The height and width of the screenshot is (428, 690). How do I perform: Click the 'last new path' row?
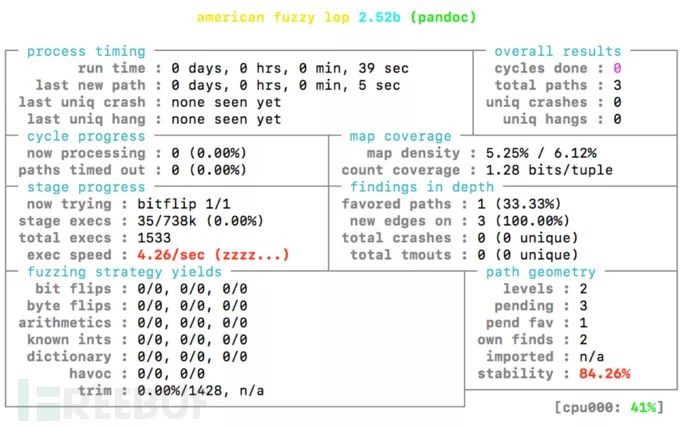218,85
